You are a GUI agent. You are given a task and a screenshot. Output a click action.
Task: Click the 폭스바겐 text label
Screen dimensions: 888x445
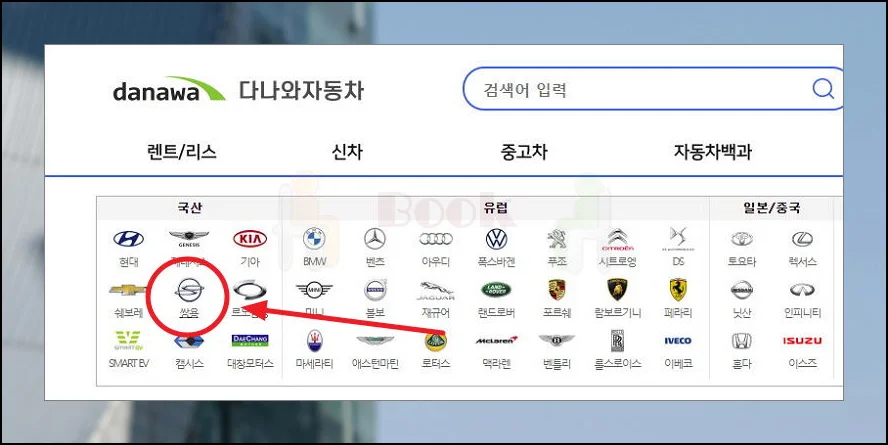(497, 262)
